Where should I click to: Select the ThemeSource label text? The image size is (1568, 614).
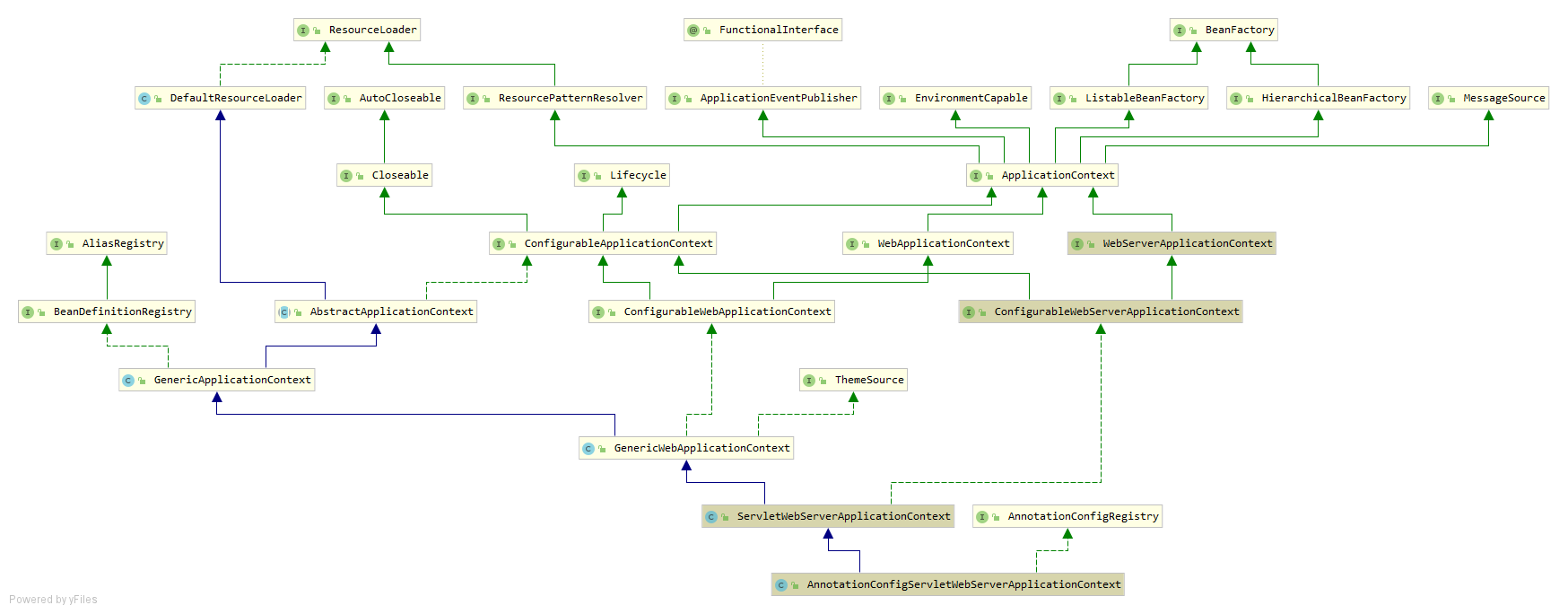[x=869, y=380]
